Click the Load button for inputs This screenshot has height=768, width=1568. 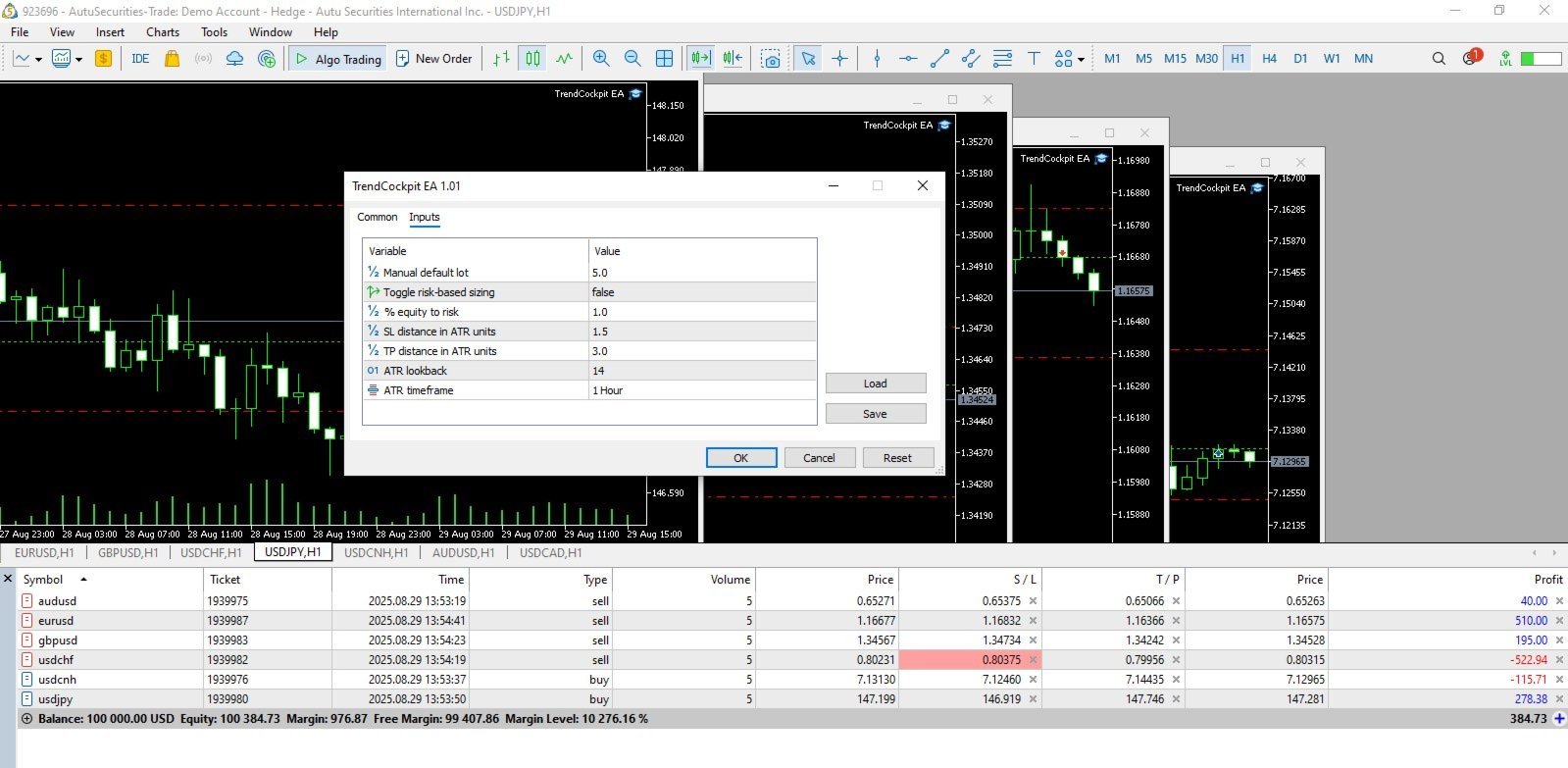coord(876,384)
